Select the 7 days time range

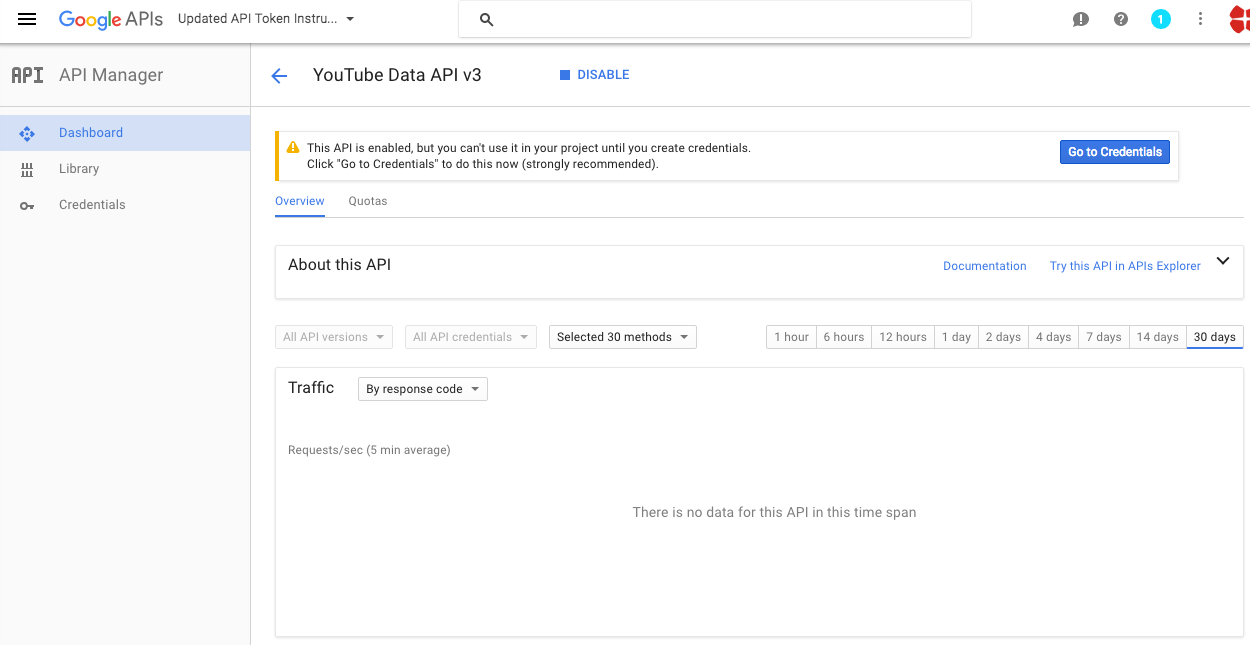coord(1103,337)
